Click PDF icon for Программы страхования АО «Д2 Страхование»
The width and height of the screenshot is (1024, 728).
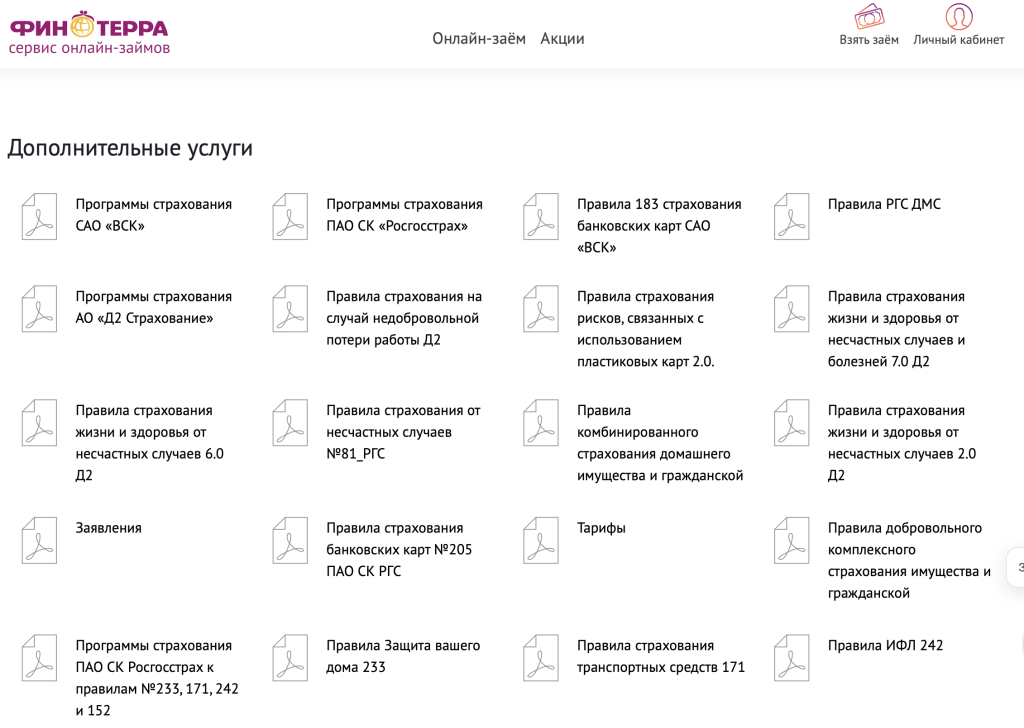39,309
